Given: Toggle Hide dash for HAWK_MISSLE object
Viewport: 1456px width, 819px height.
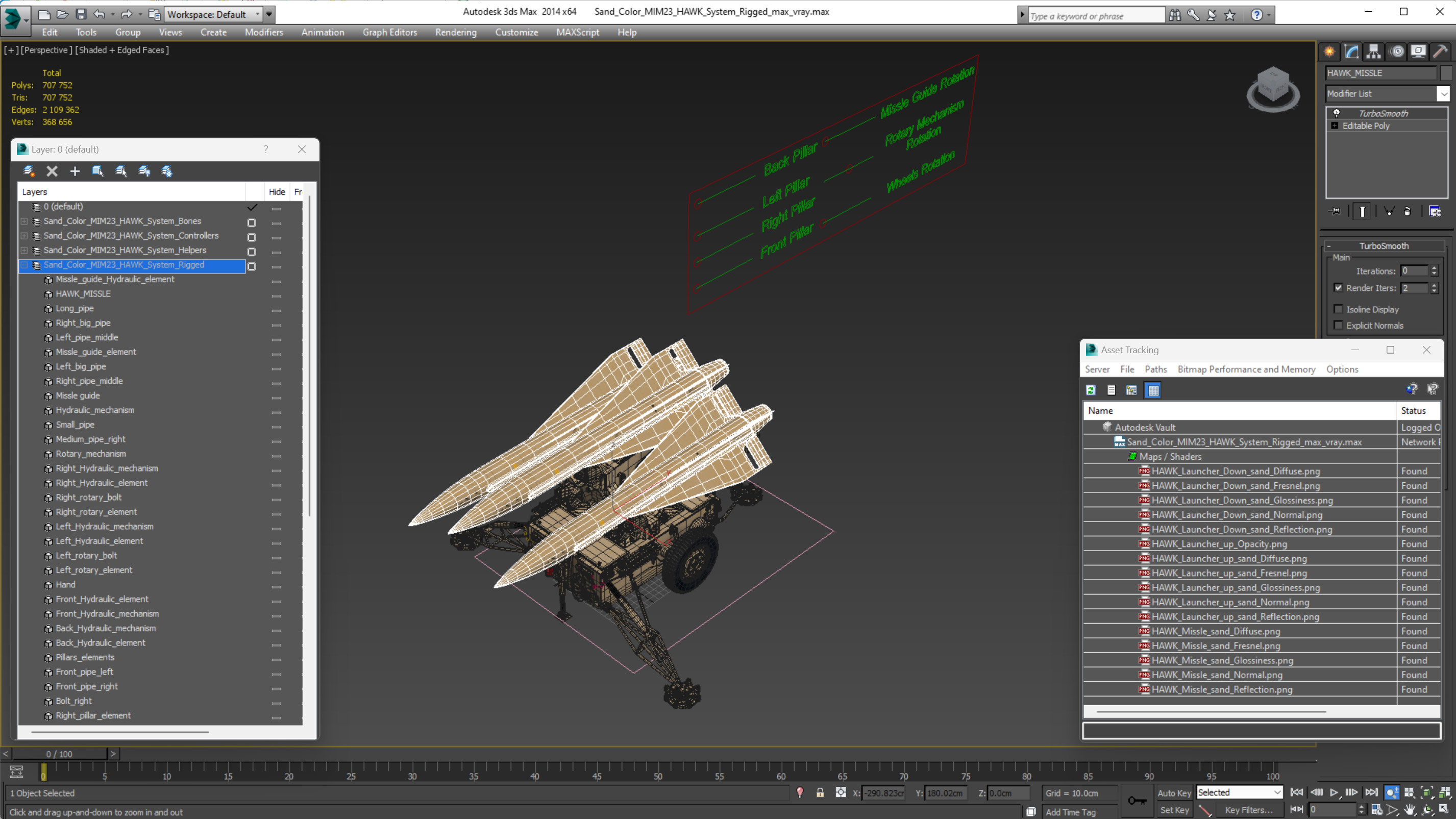Looking at the screenshot, I should coord(277,295).
